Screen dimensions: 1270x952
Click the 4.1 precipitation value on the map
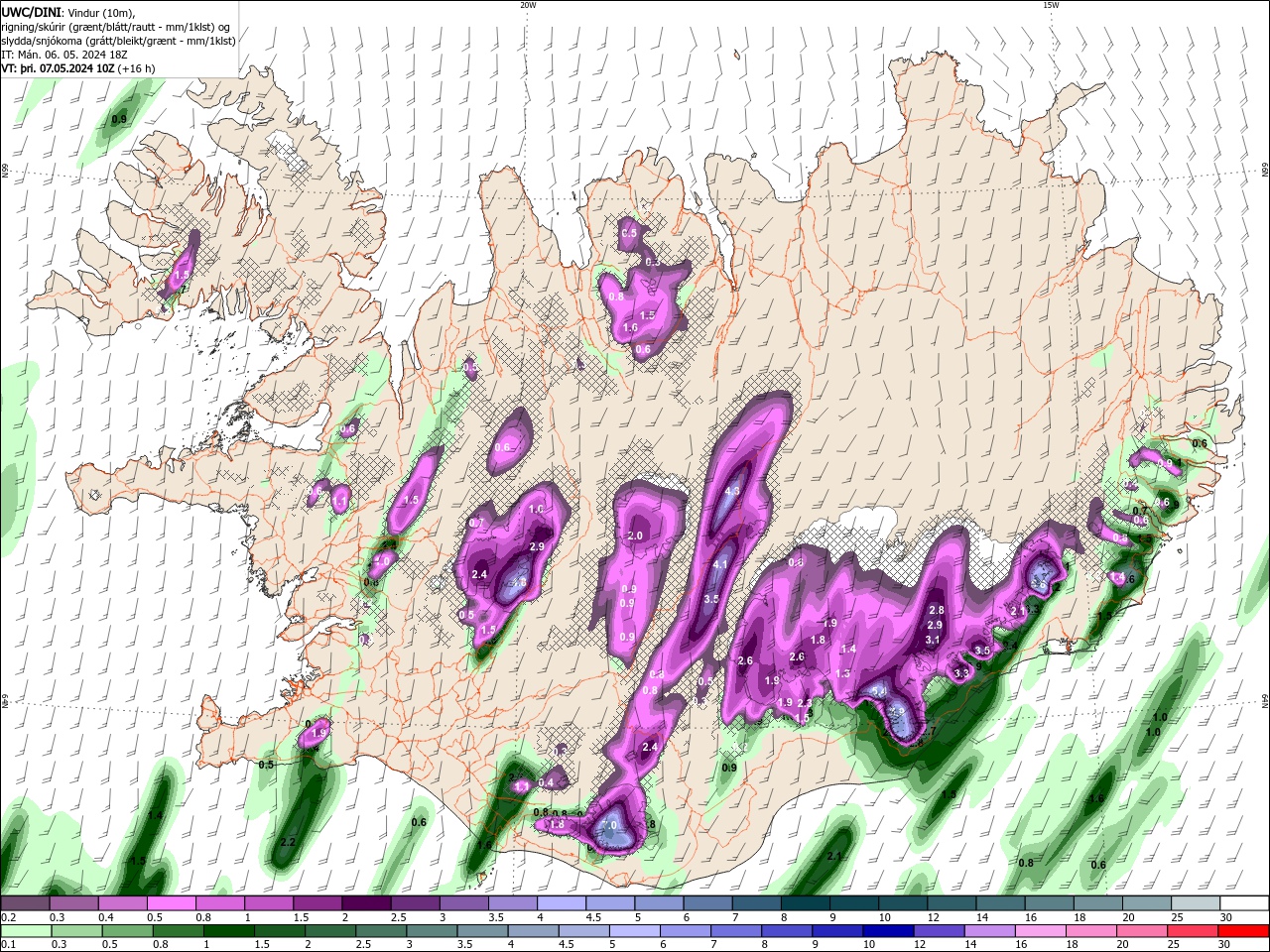721,564
